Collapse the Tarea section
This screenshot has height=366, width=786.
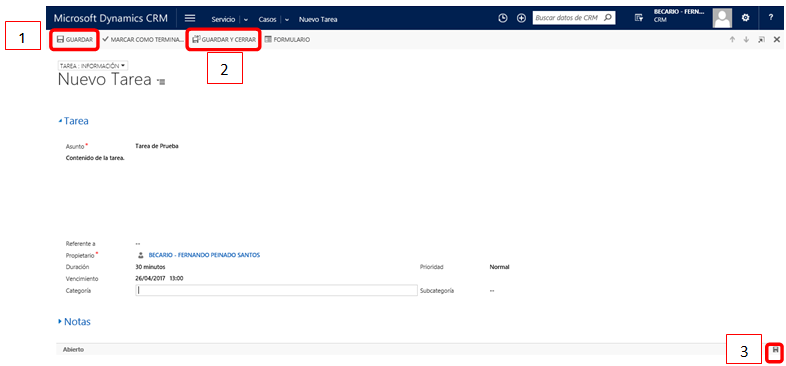[73, 121]
